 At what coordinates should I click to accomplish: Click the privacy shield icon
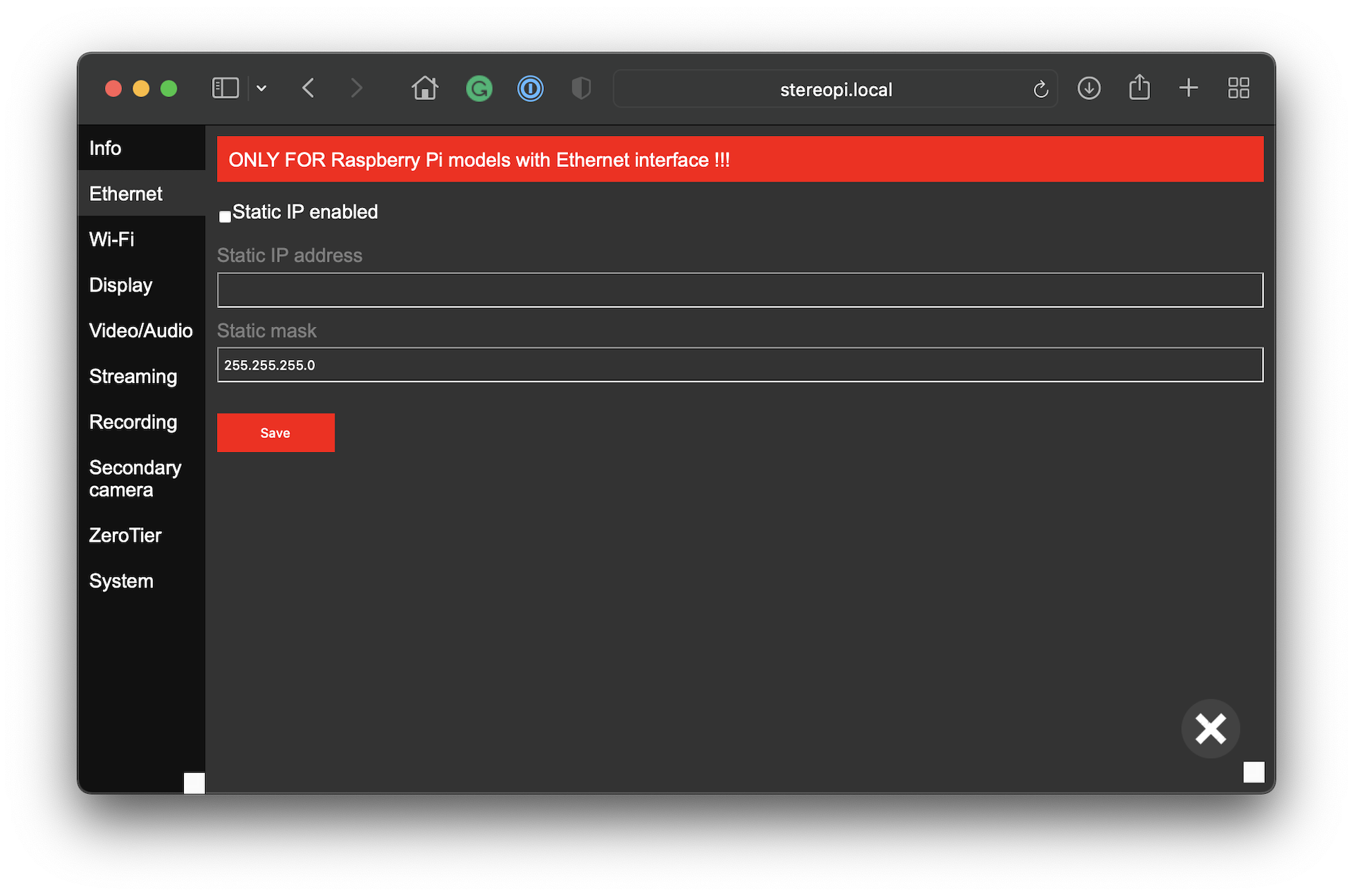(581, 89)
